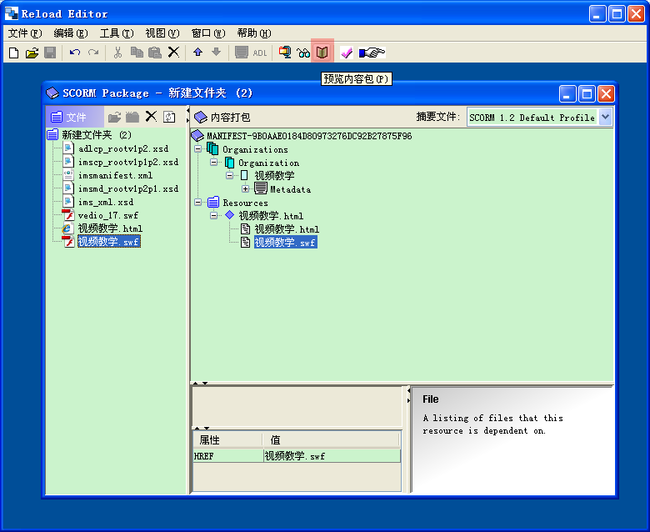Click the open-folder icon in the file panel toolbar
Viewport: 650px width, 532px height.
coord(114,117)
